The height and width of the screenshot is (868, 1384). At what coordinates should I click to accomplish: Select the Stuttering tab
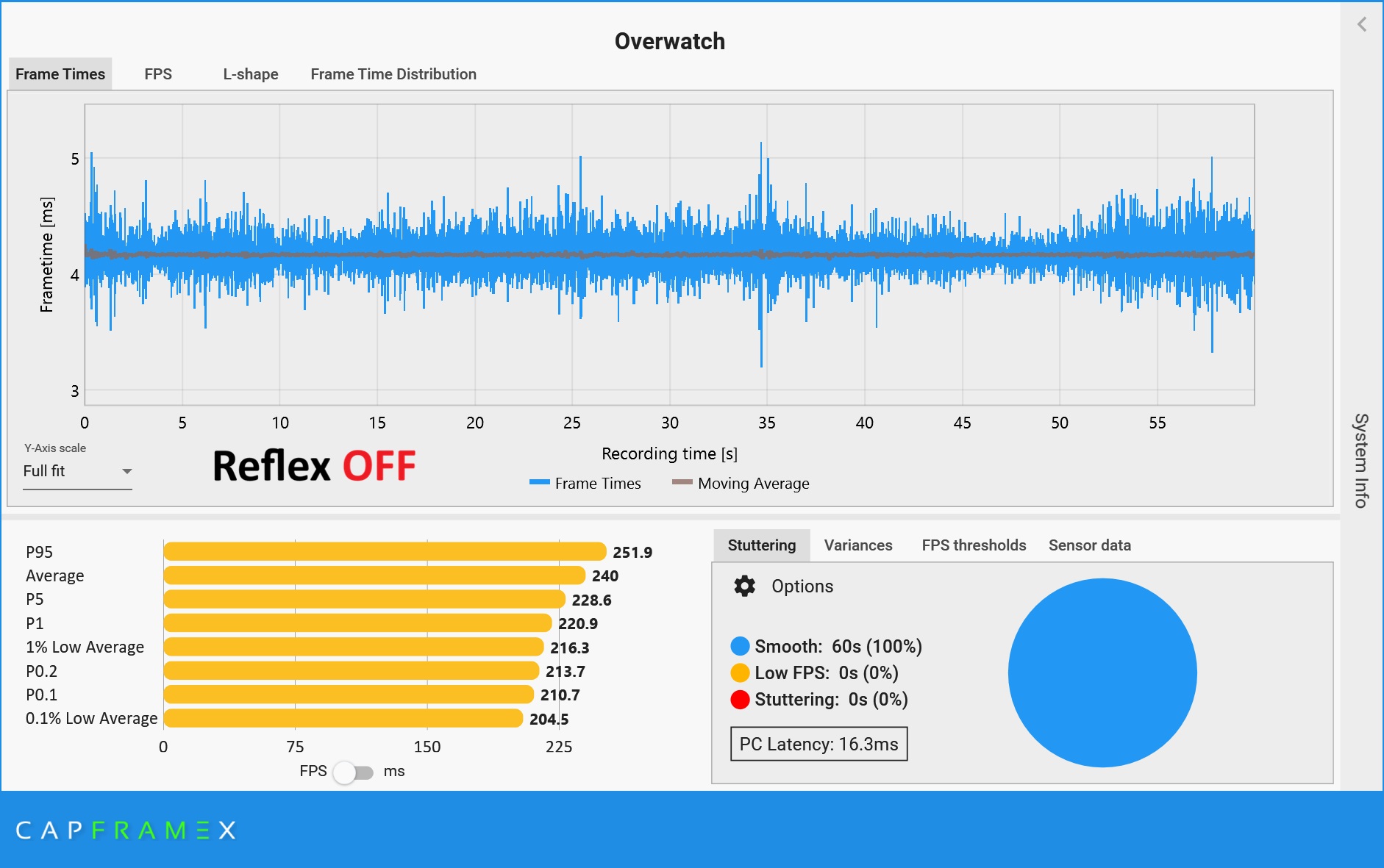(x=762, y=545)
